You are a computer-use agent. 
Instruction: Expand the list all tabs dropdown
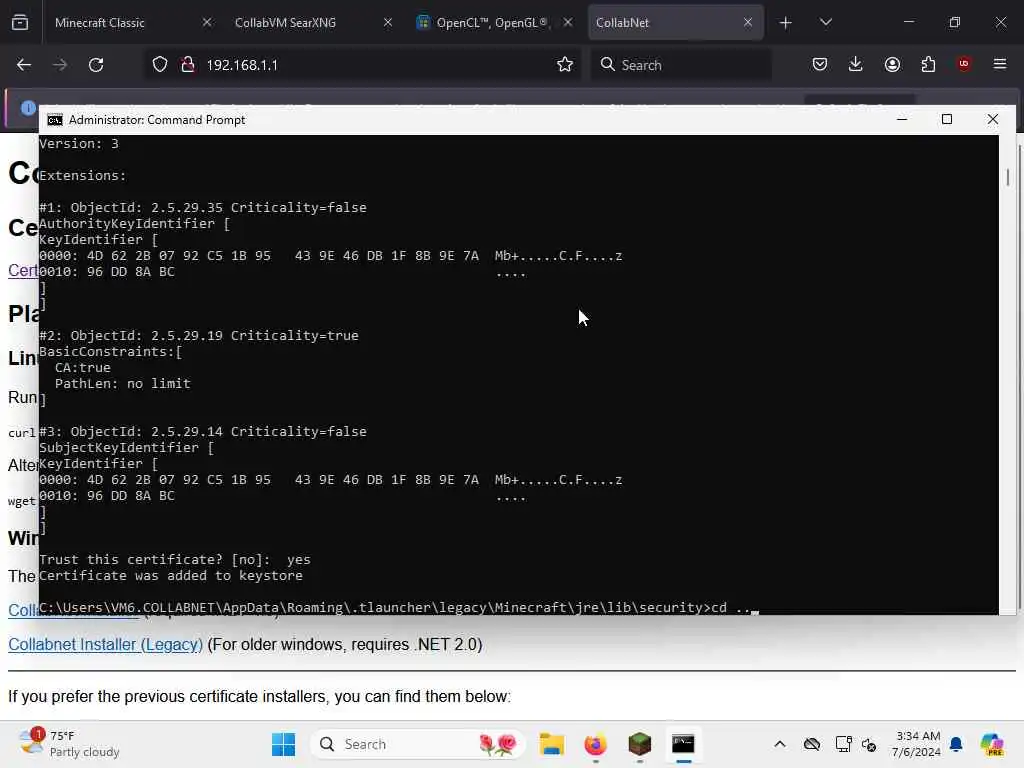pyautogui.click(x=825, y=22)
